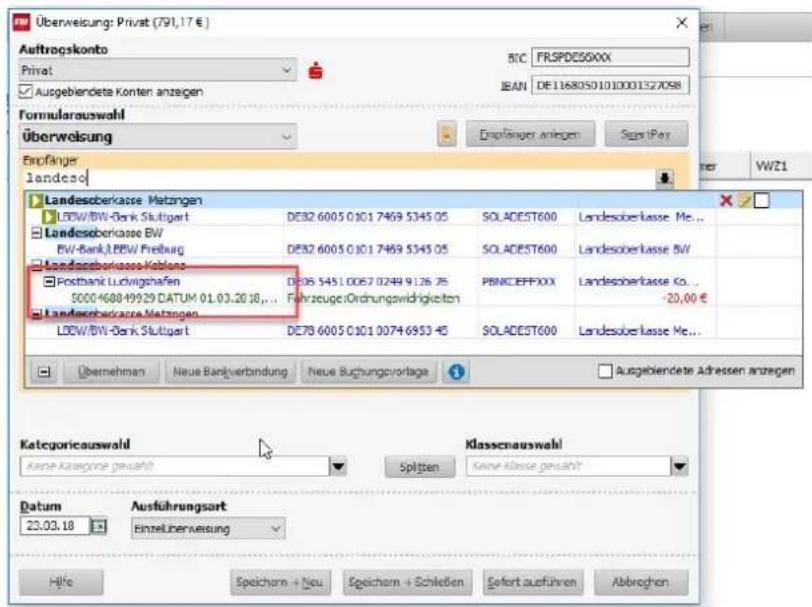Open the calendar picker next to Datum
Screen dimensions: 812x607
(x=98, y=527)
